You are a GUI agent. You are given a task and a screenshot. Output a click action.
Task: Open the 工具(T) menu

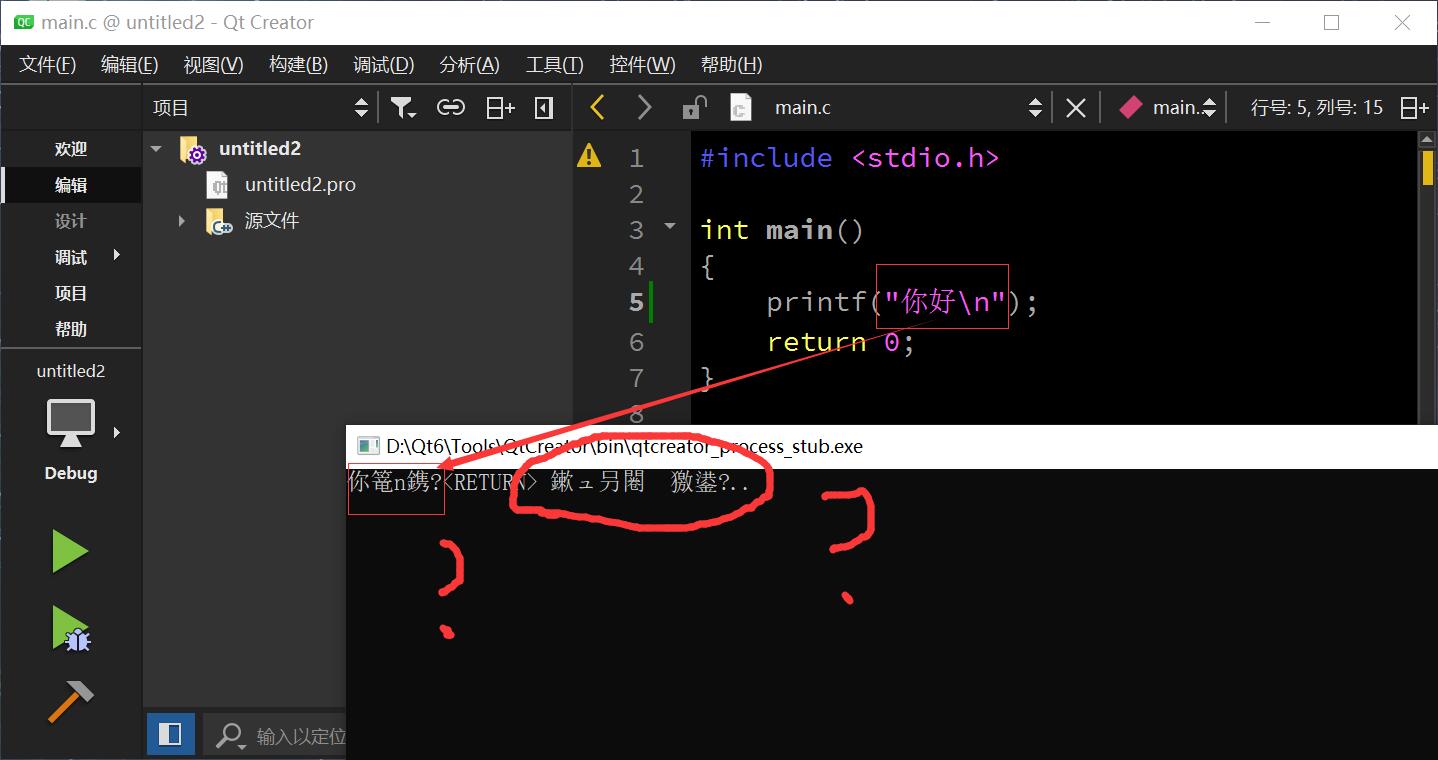555,65
